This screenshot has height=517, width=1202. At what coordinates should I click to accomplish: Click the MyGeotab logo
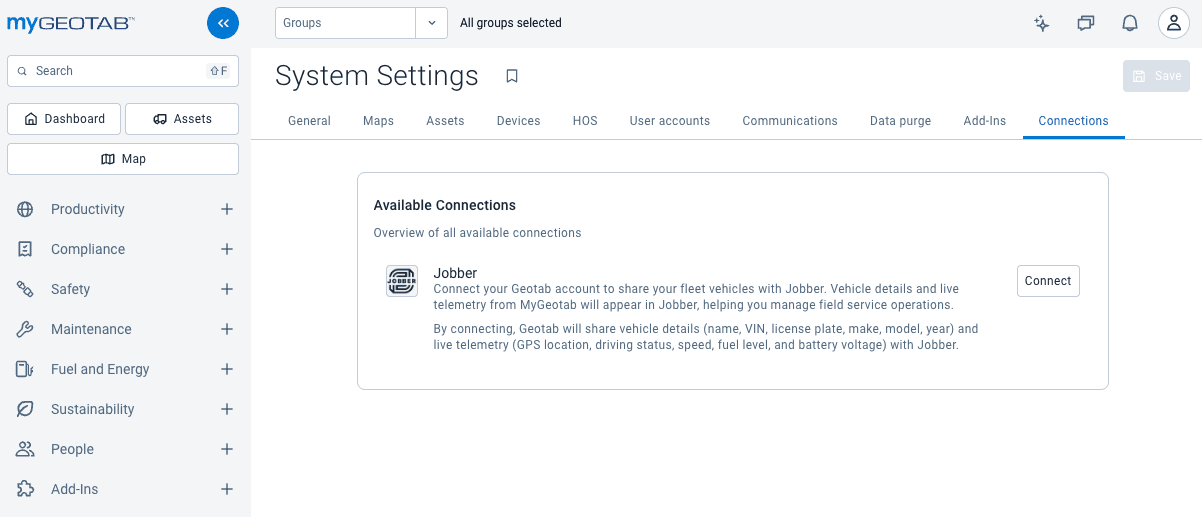coord(72,24)
